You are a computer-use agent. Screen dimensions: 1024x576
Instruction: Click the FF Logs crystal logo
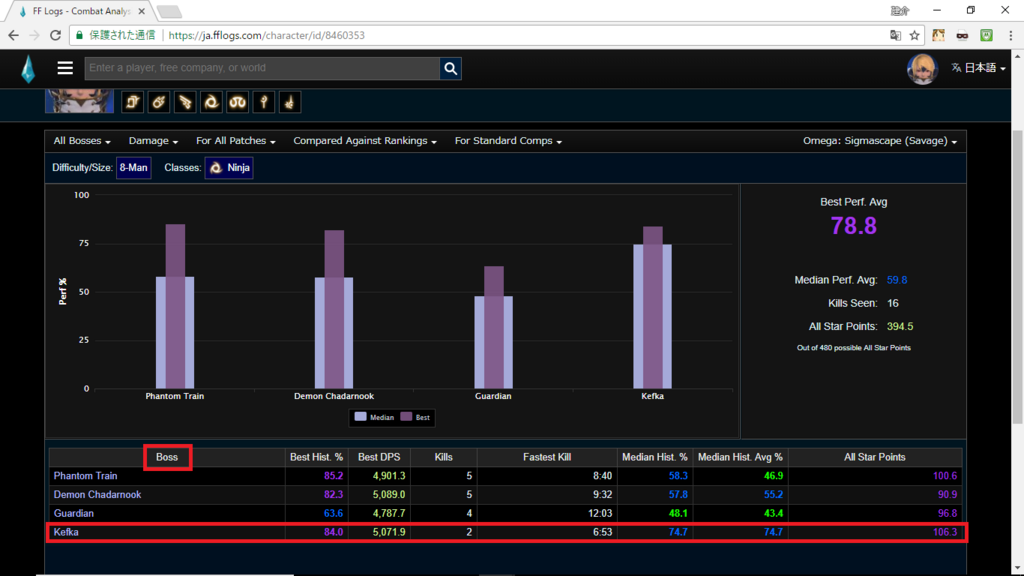point(28,69)
